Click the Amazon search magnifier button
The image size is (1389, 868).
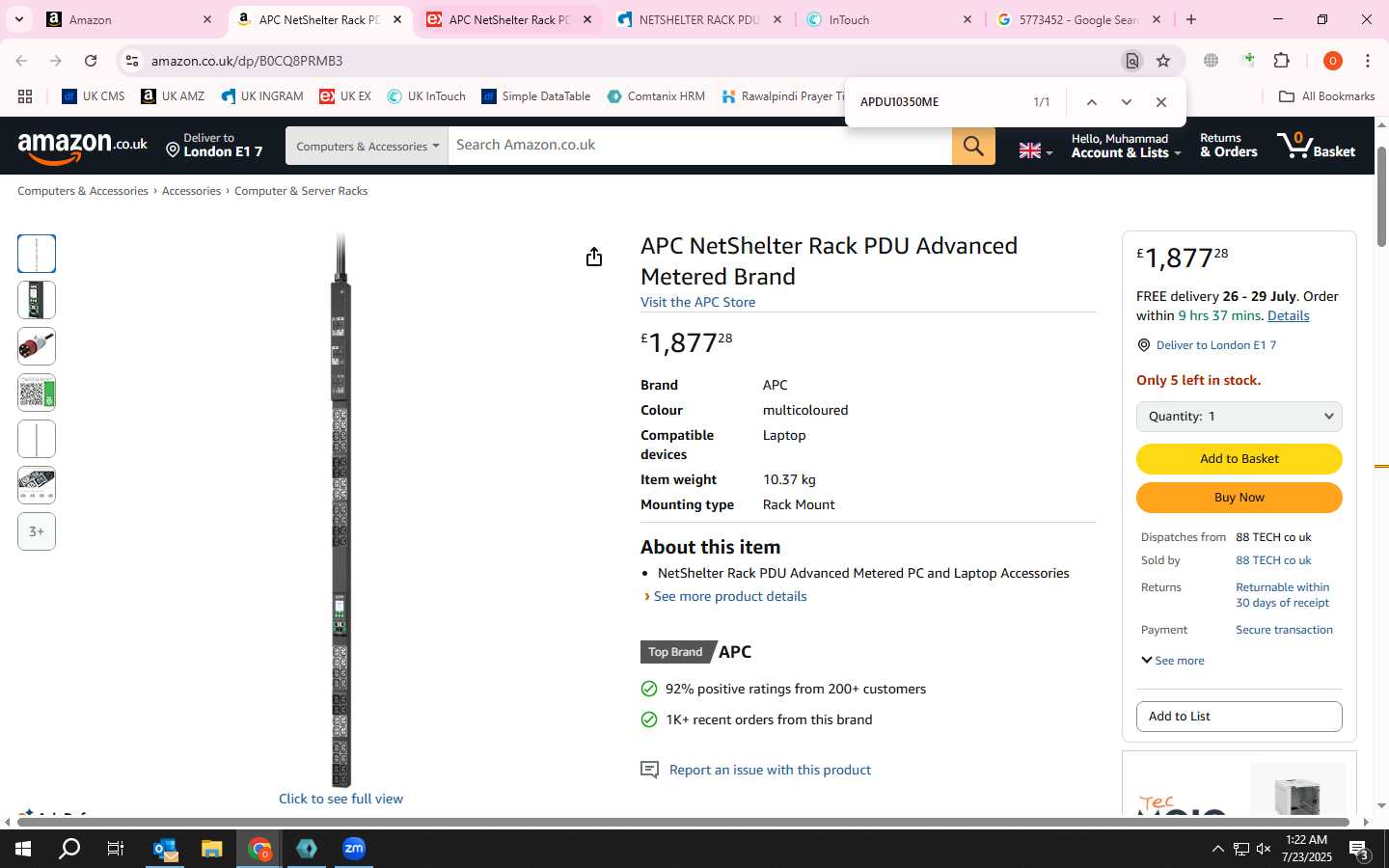[973, 146]
